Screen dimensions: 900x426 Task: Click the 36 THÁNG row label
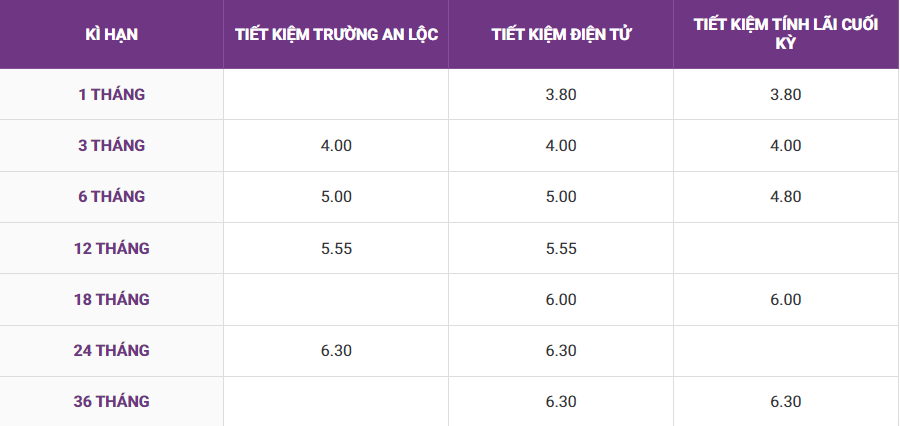112,402
